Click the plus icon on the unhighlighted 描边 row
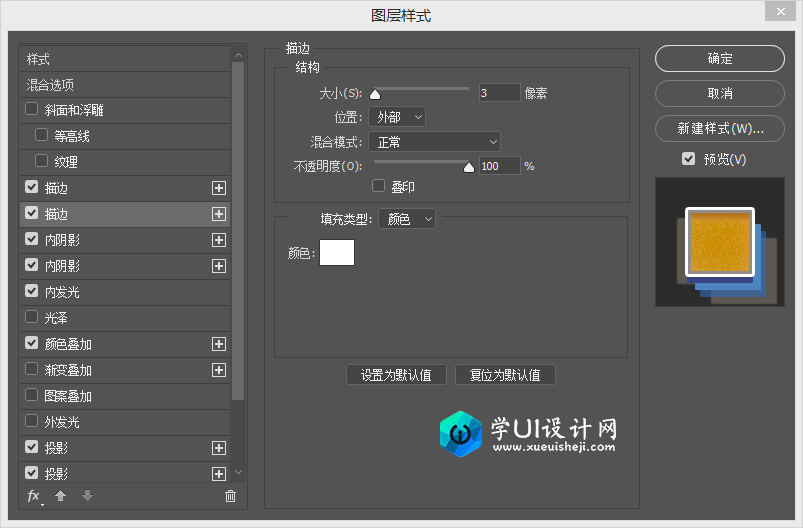The width and height of the screenshot is (803, 528). (219, 188)
